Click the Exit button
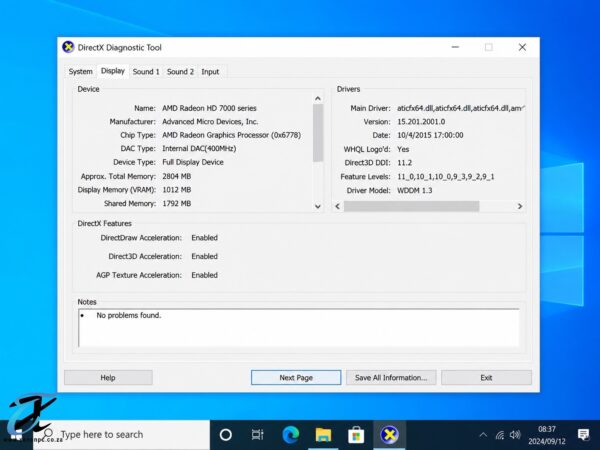This screenshot has width=600, height=450. pos(486,377)
